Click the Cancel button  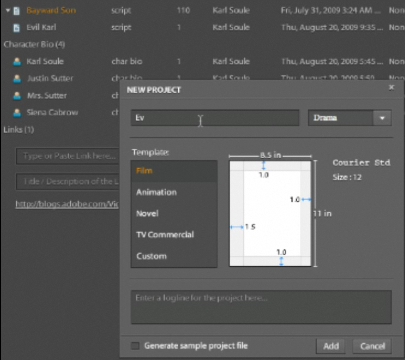tap(372, 346)
